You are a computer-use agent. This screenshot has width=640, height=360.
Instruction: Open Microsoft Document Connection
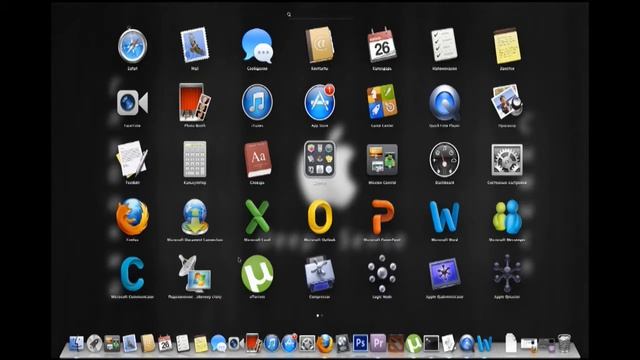coord(195,217)
